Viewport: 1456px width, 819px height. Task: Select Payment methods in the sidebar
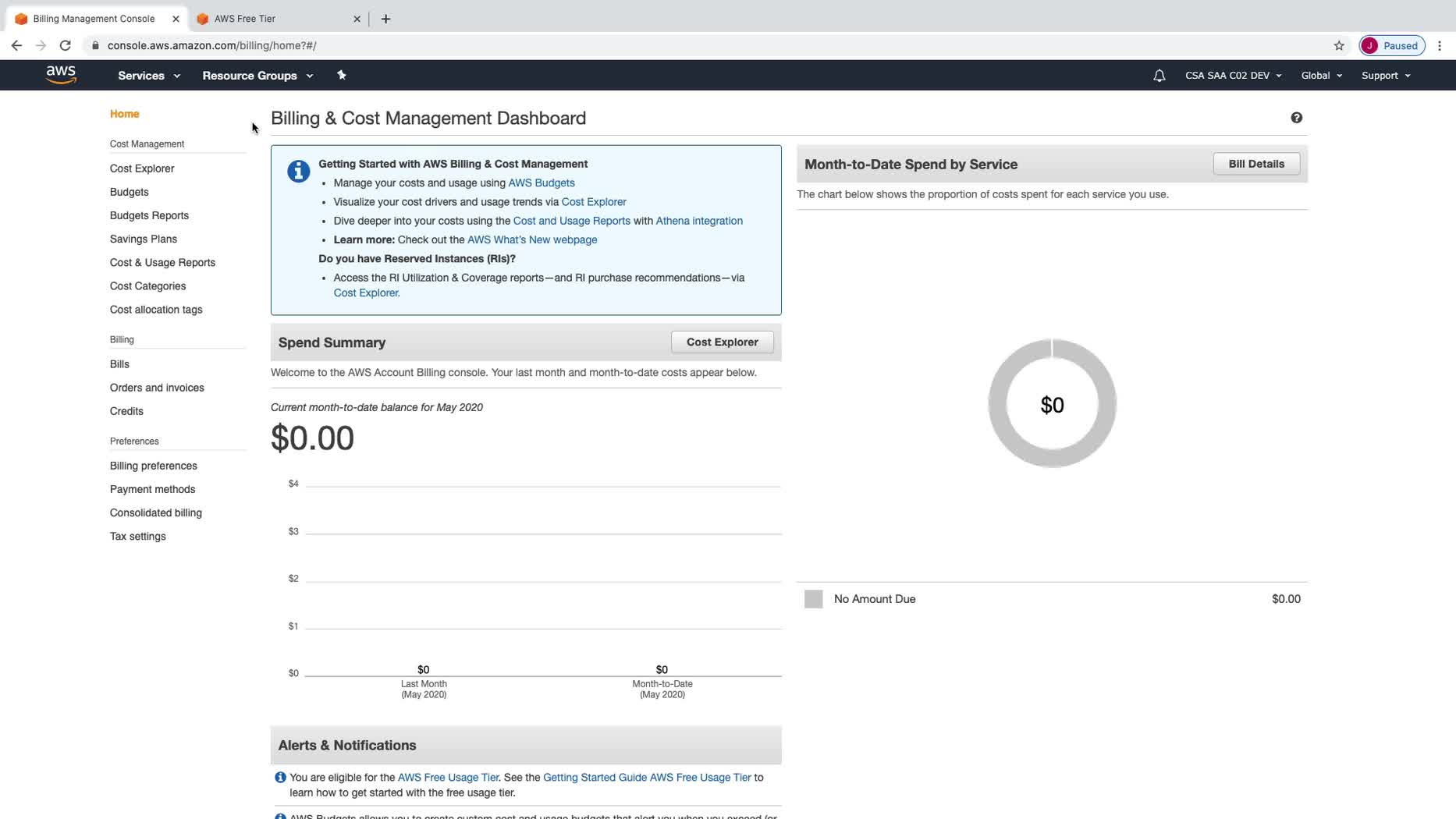point(152,488)
